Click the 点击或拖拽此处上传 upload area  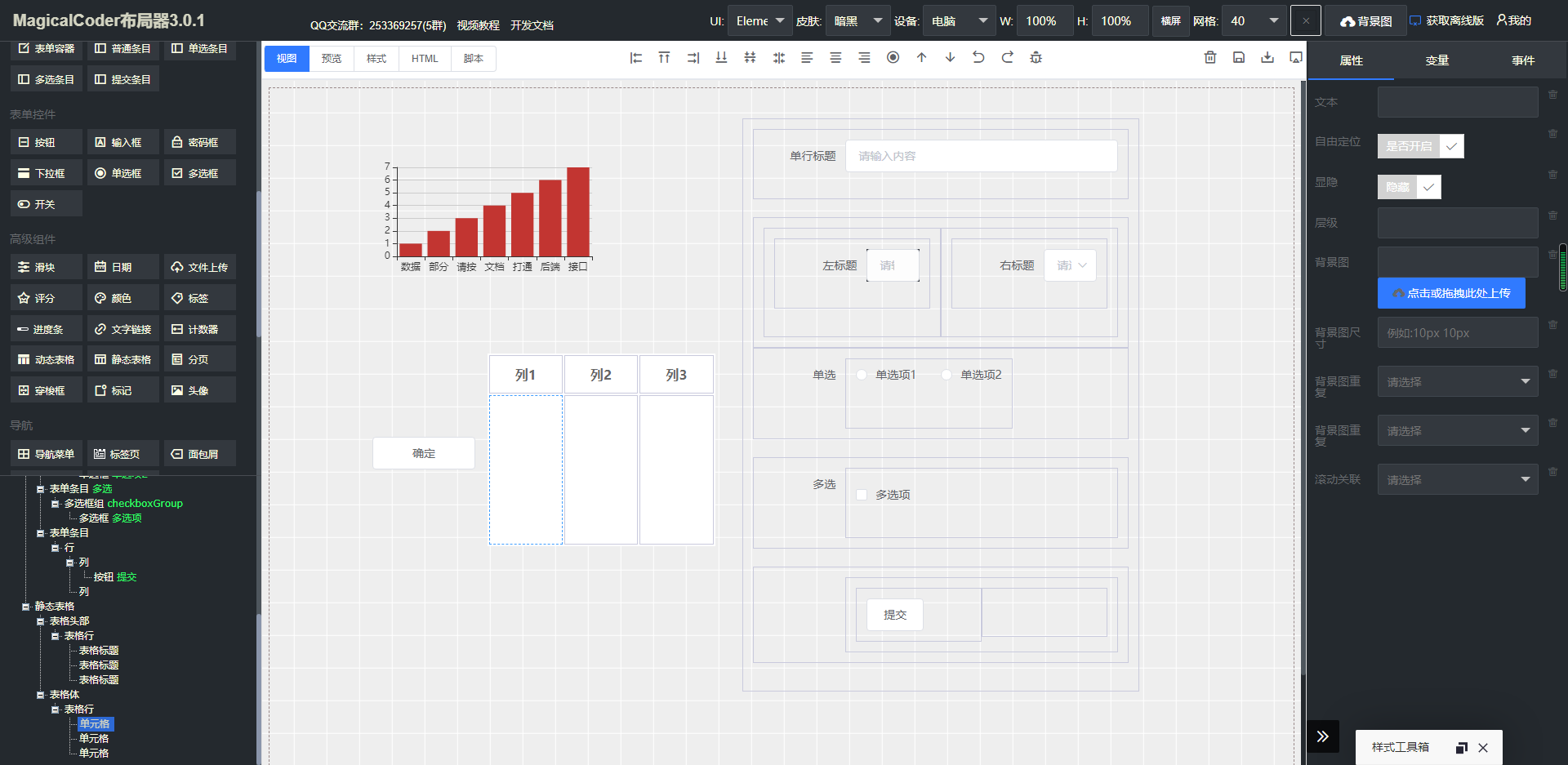click(x=1451, y=293)
